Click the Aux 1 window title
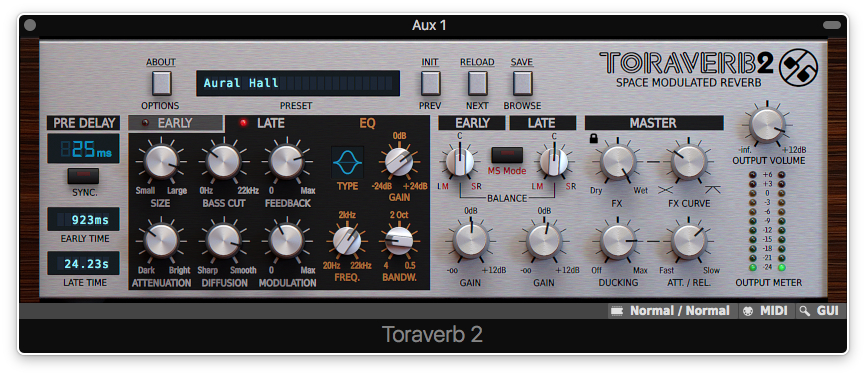The width and height of the screenshot is (866, 376). 429,25
